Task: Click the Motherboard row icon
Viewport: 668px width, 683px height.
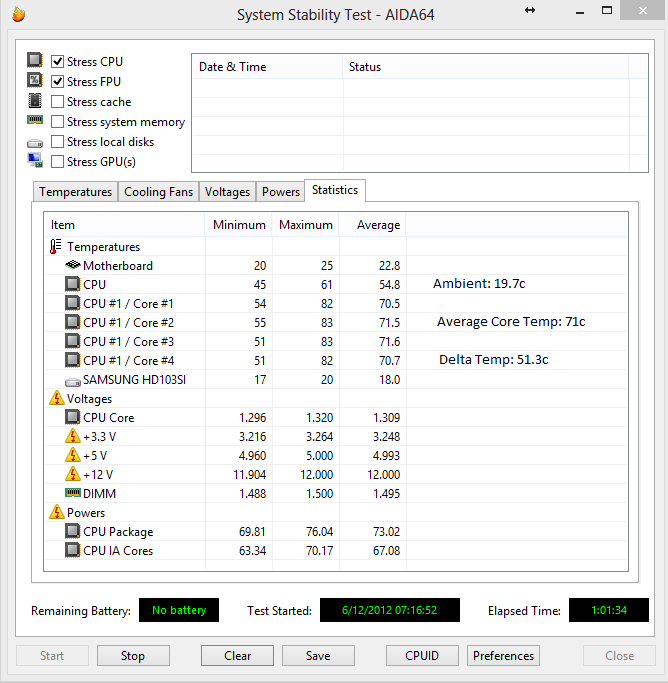Action: 73,264
